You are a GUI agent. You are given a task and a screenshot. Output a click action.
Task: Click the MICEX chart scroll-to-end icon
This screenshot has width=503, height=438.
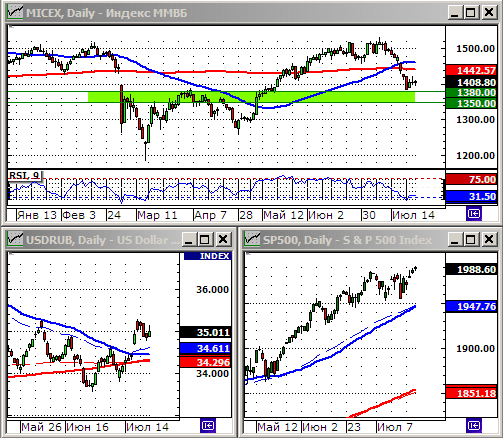(474, 214)
